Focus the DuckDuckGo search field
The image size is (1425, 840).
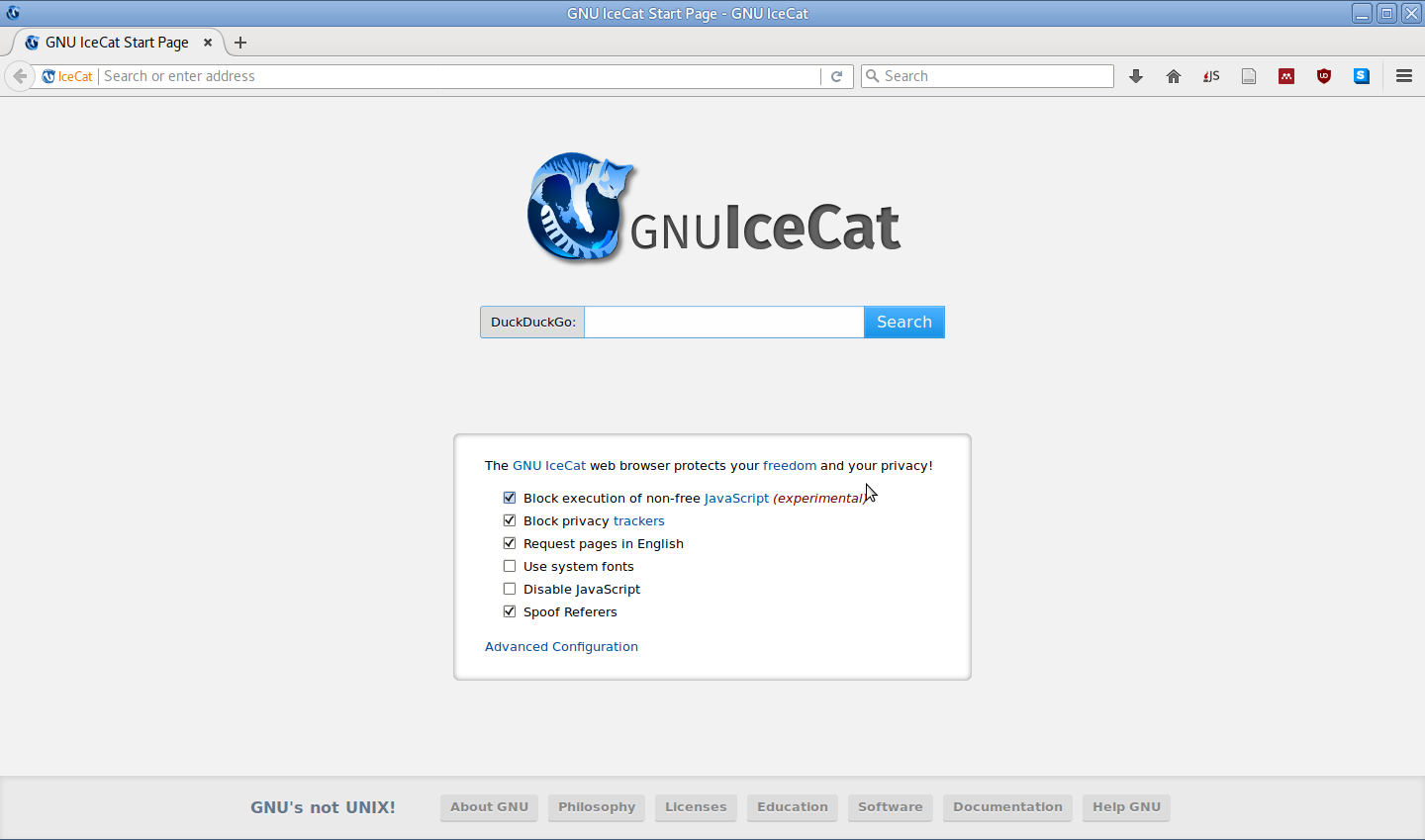[x=724, y=322]
